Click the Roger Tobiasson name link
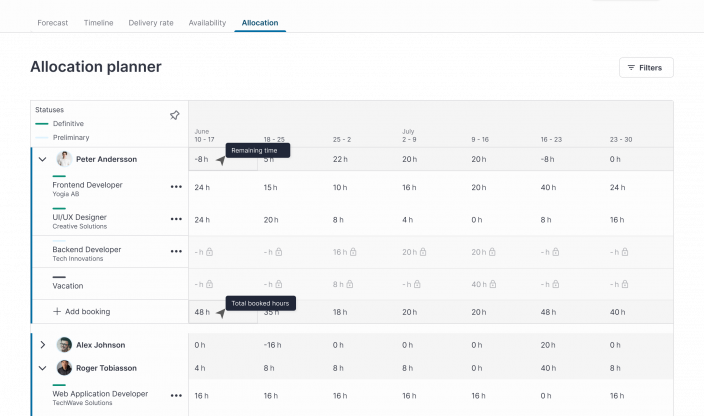 106,368
